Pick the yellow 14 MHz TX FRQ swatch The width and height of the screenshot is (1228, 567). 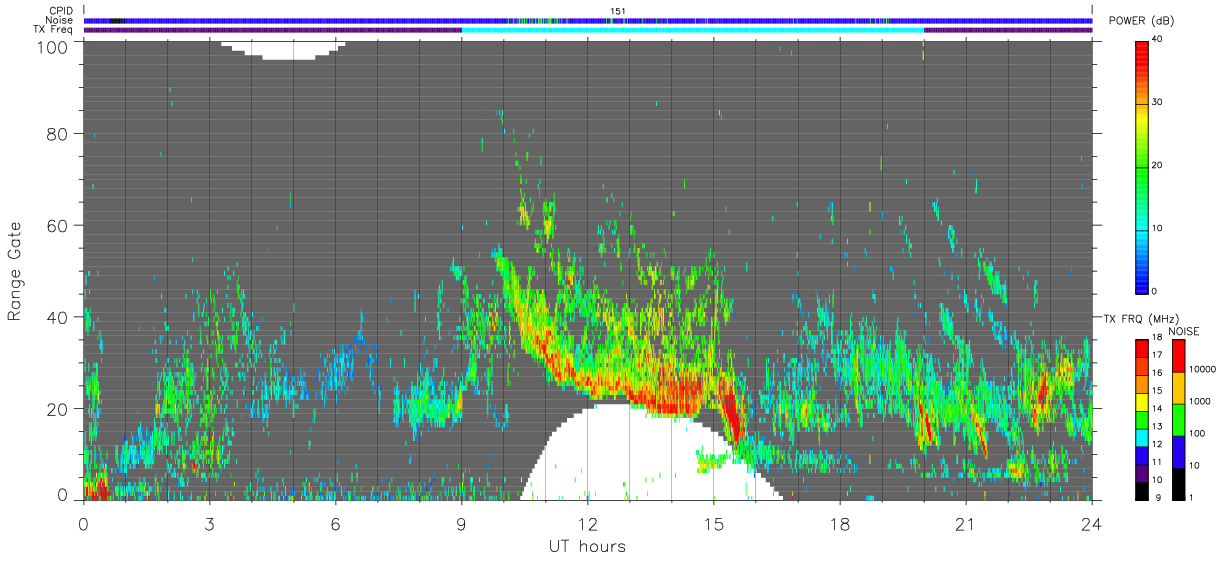point(1142,401)
